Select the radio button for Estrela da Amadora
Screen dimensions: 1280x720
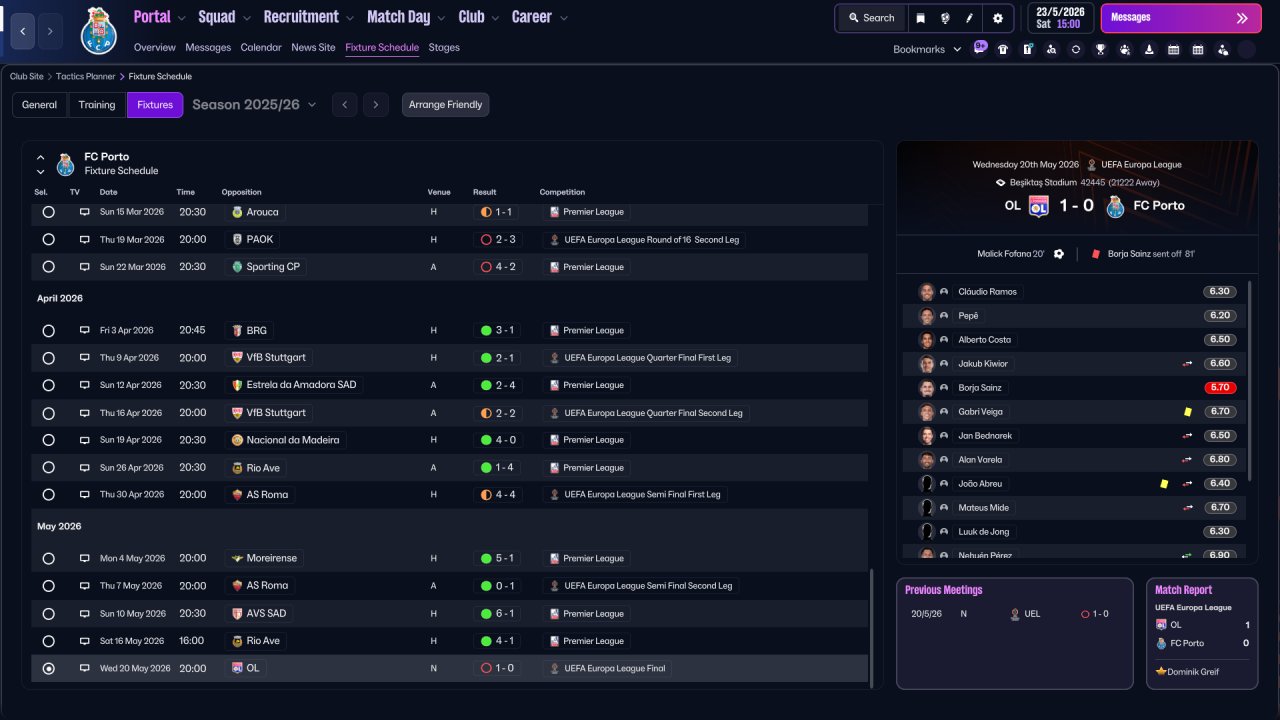click(x=48, y=385)
